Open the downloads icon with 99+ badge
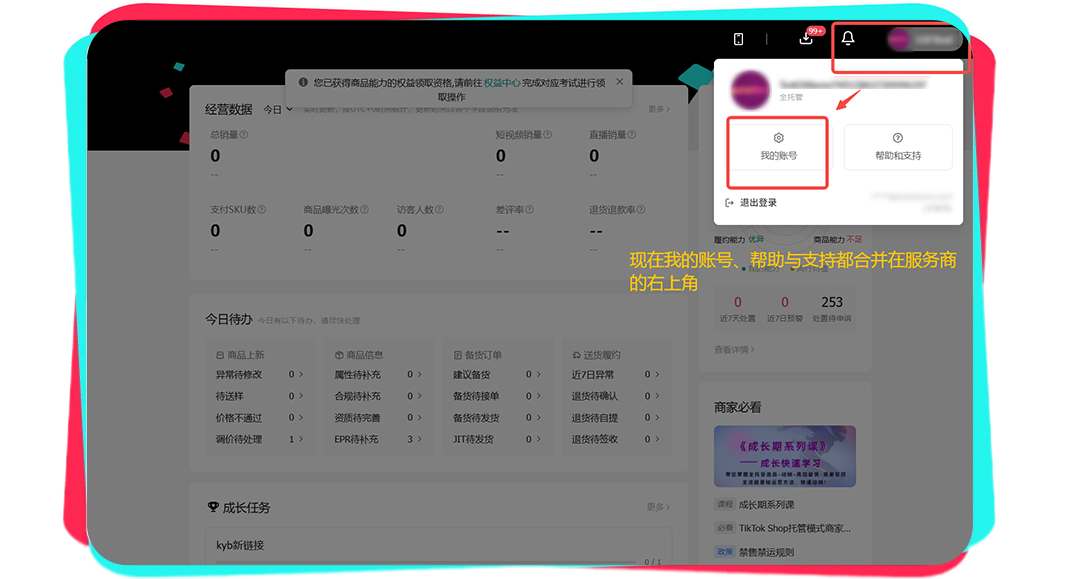Viewport: 1078px width, 579px height. pyautogui.click(x=805, y=37)
